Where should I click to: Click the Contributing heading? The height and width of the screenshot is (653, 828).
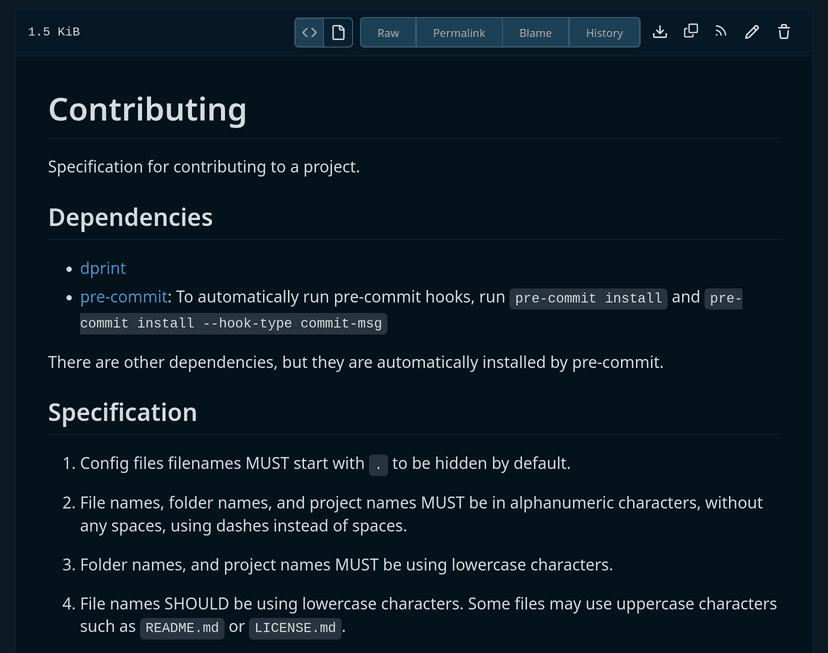click(x=147, y=109)
